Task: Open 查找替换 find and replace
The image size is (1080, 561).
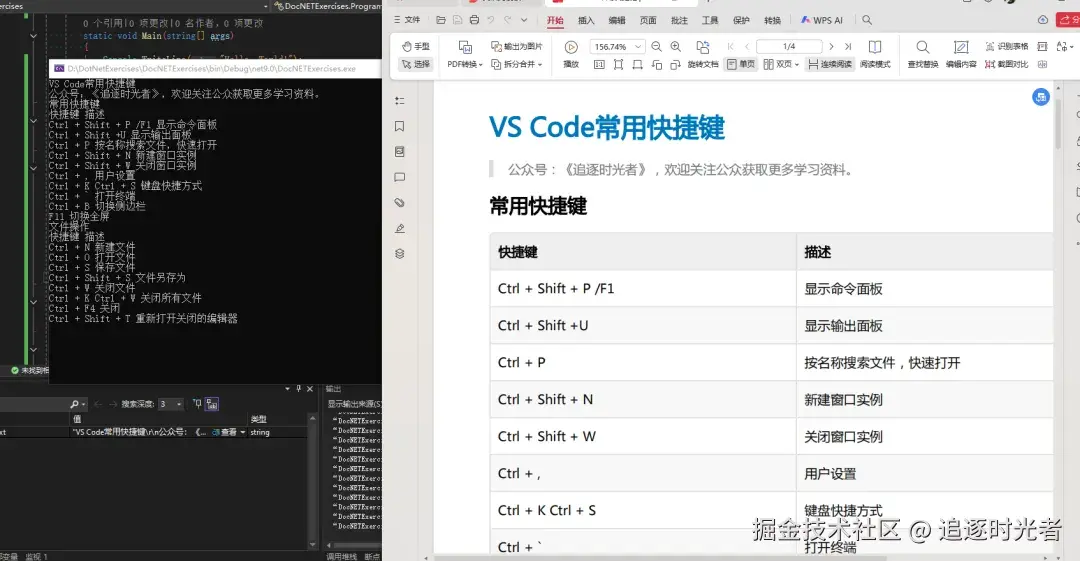Action: tap(922, 54)
